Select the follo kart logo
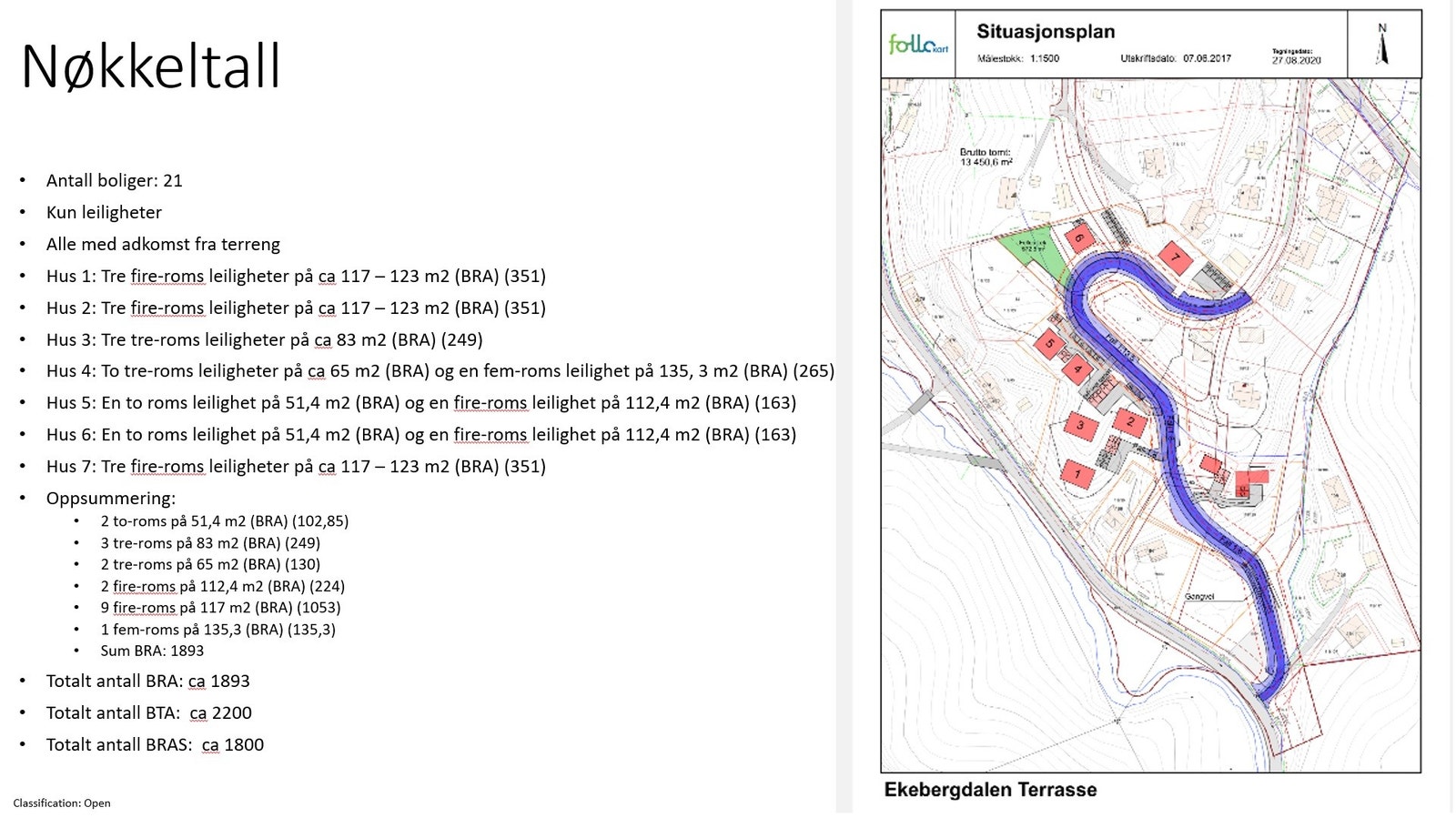This screenshot has width=1456, height=828. pos(916,42)
